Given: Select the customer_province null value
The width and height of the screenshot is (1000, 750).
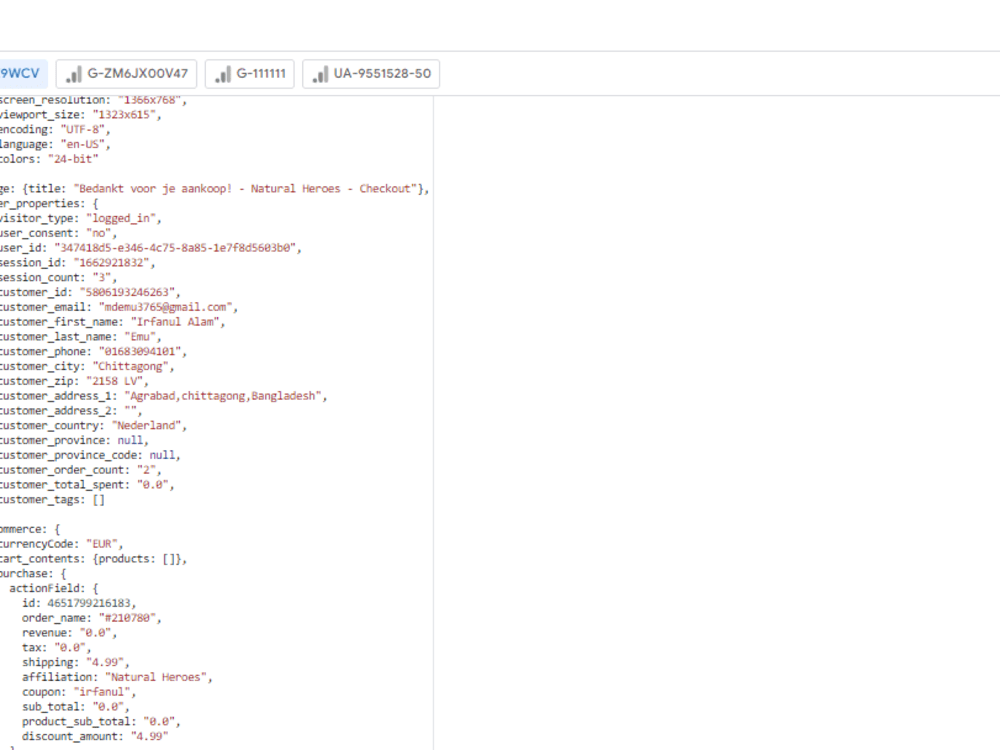Looking at the screenshot, I should pyautogui.click(x=130, y=440).
